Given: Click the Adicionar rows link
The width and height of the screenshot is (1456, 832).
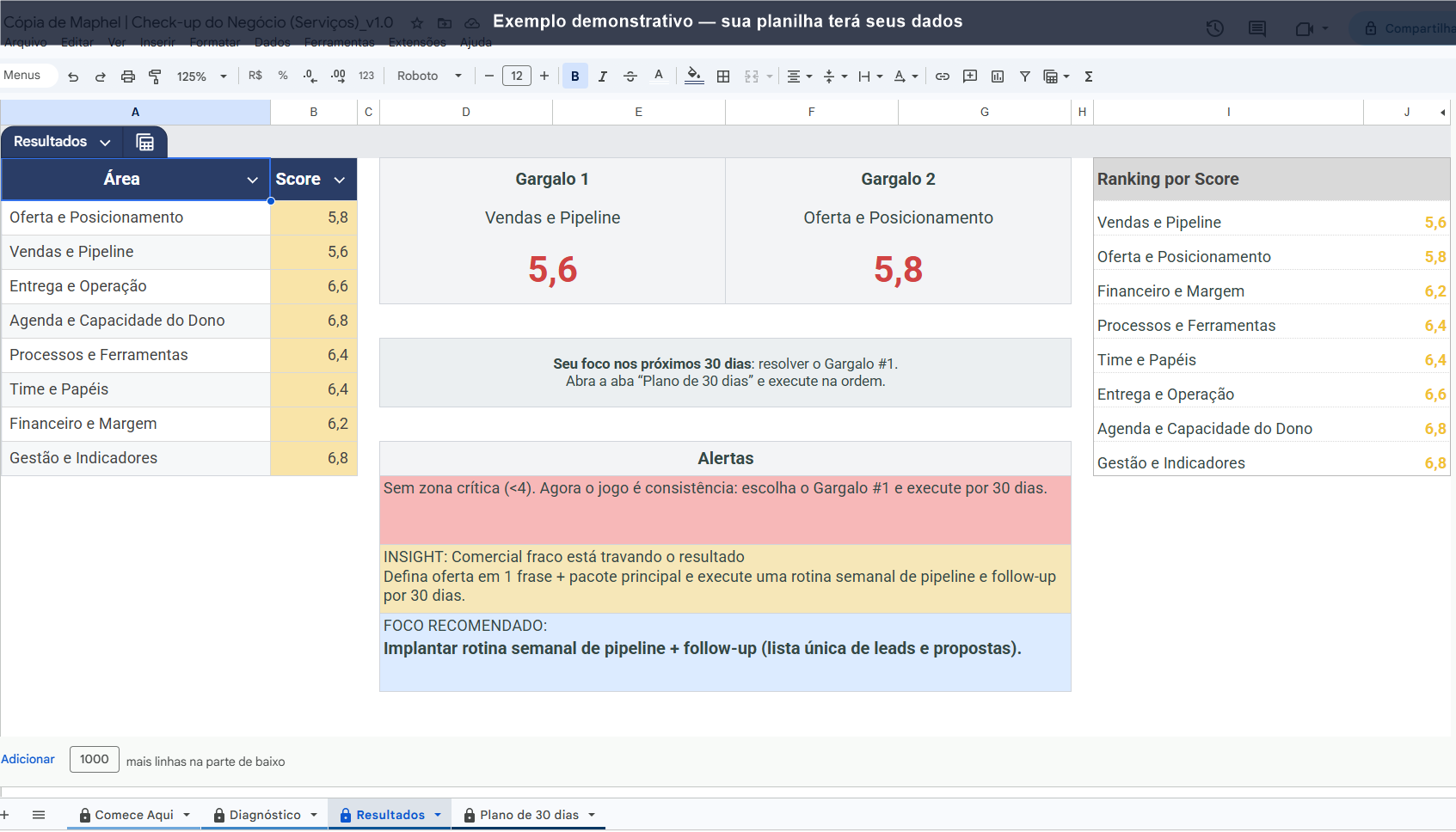Looking at the screenshot, I should pyautogui.click(x=28, y=759).
